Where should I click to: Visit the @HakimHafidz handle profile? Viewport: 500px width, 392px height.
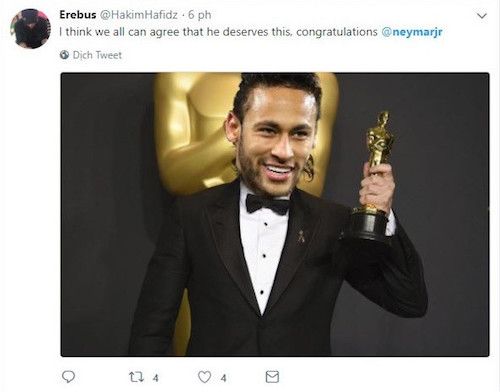[x=139, y=15]
